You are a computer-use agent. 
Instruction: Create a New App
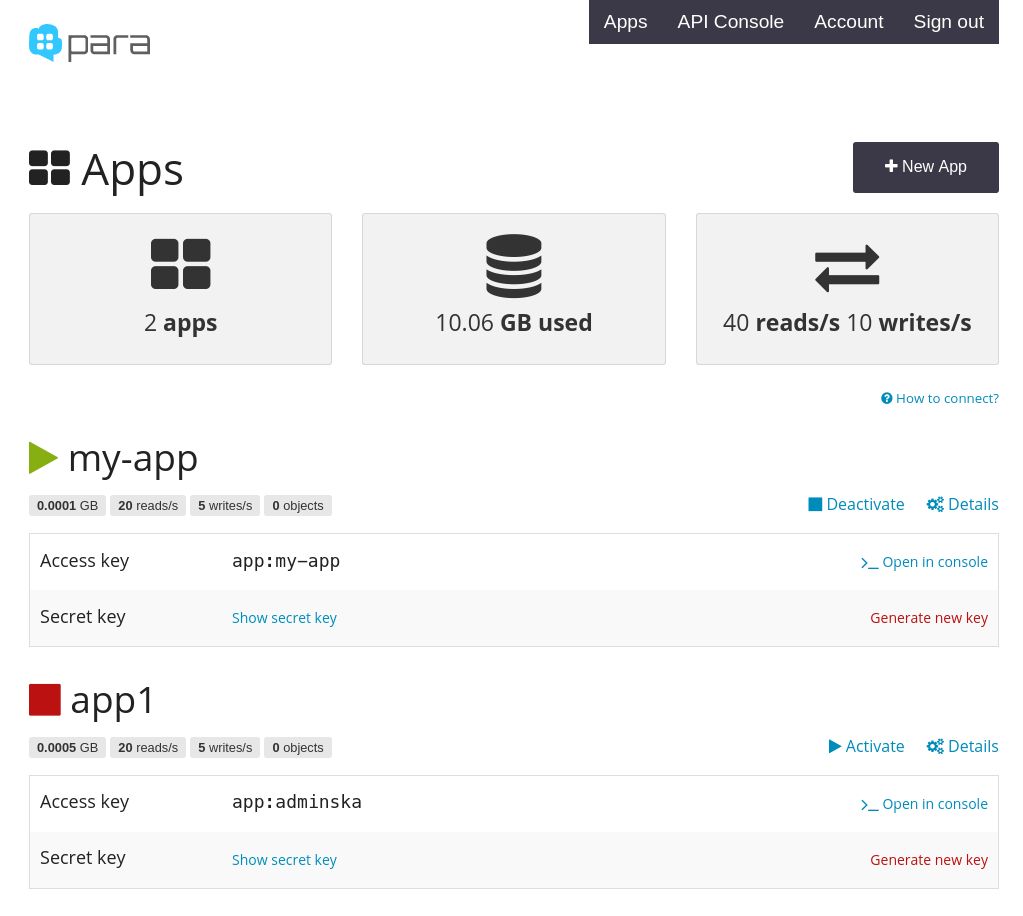tap(925, 166)
